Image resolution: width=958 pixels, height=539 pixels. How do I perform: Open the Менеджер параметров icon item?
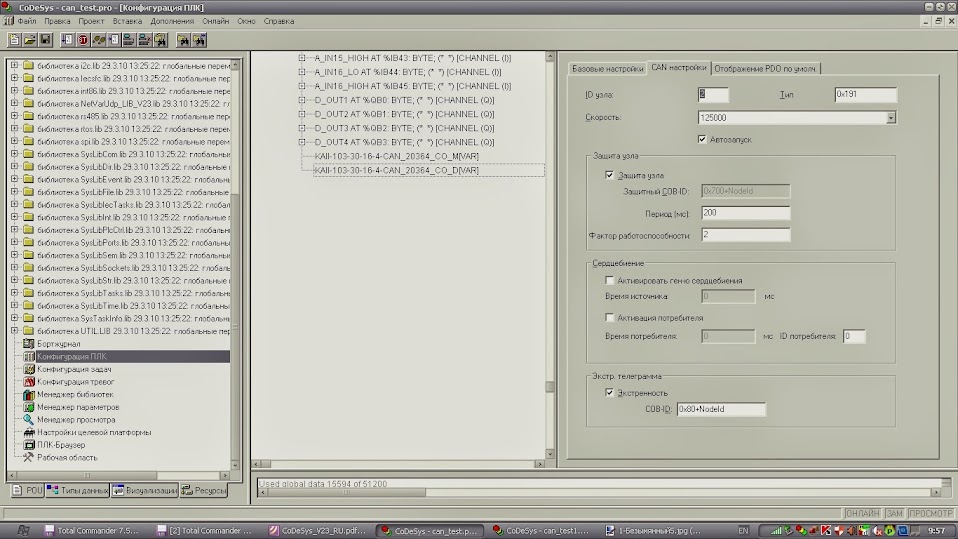tap(29, 407)
